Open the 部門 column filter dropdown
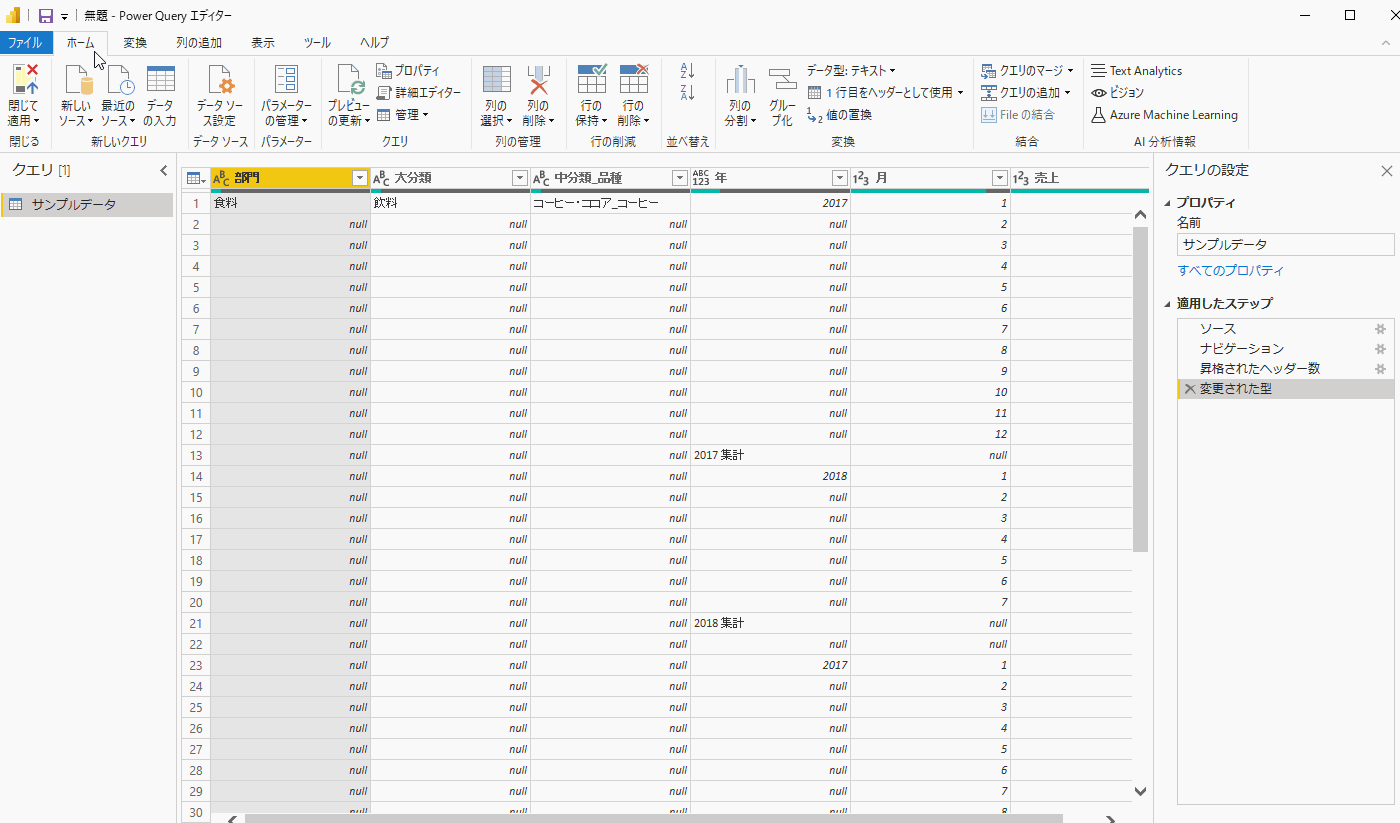 [x=360, y=178]
